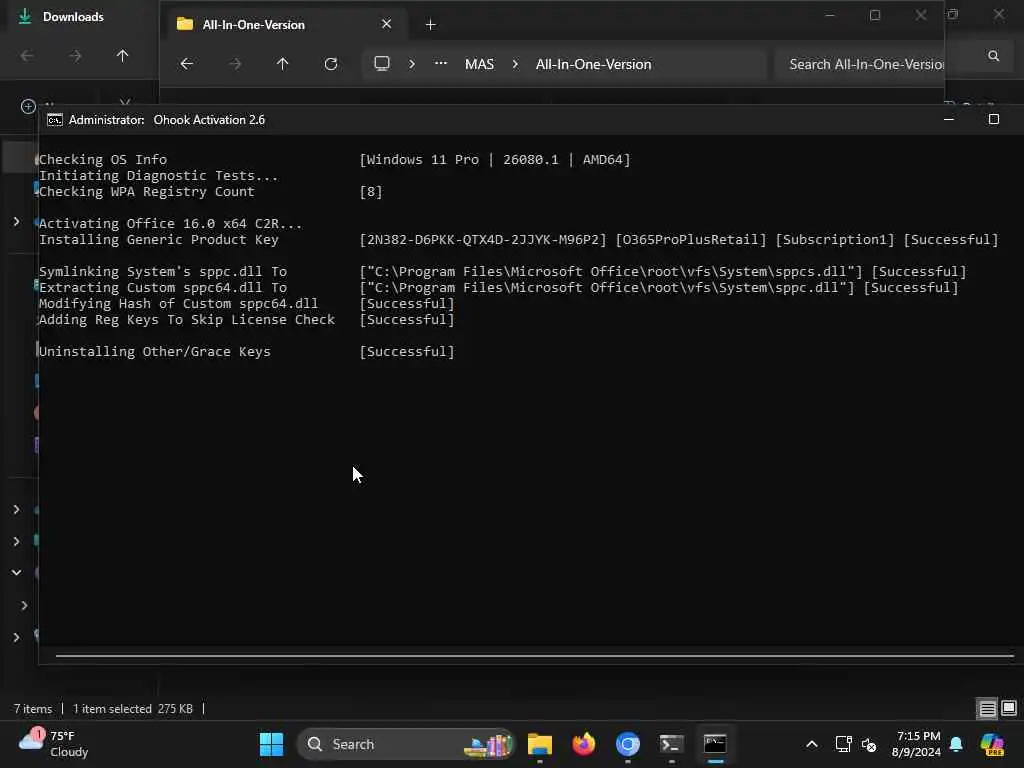Expand the hidden breadcrumb path ellipsis

441,63
